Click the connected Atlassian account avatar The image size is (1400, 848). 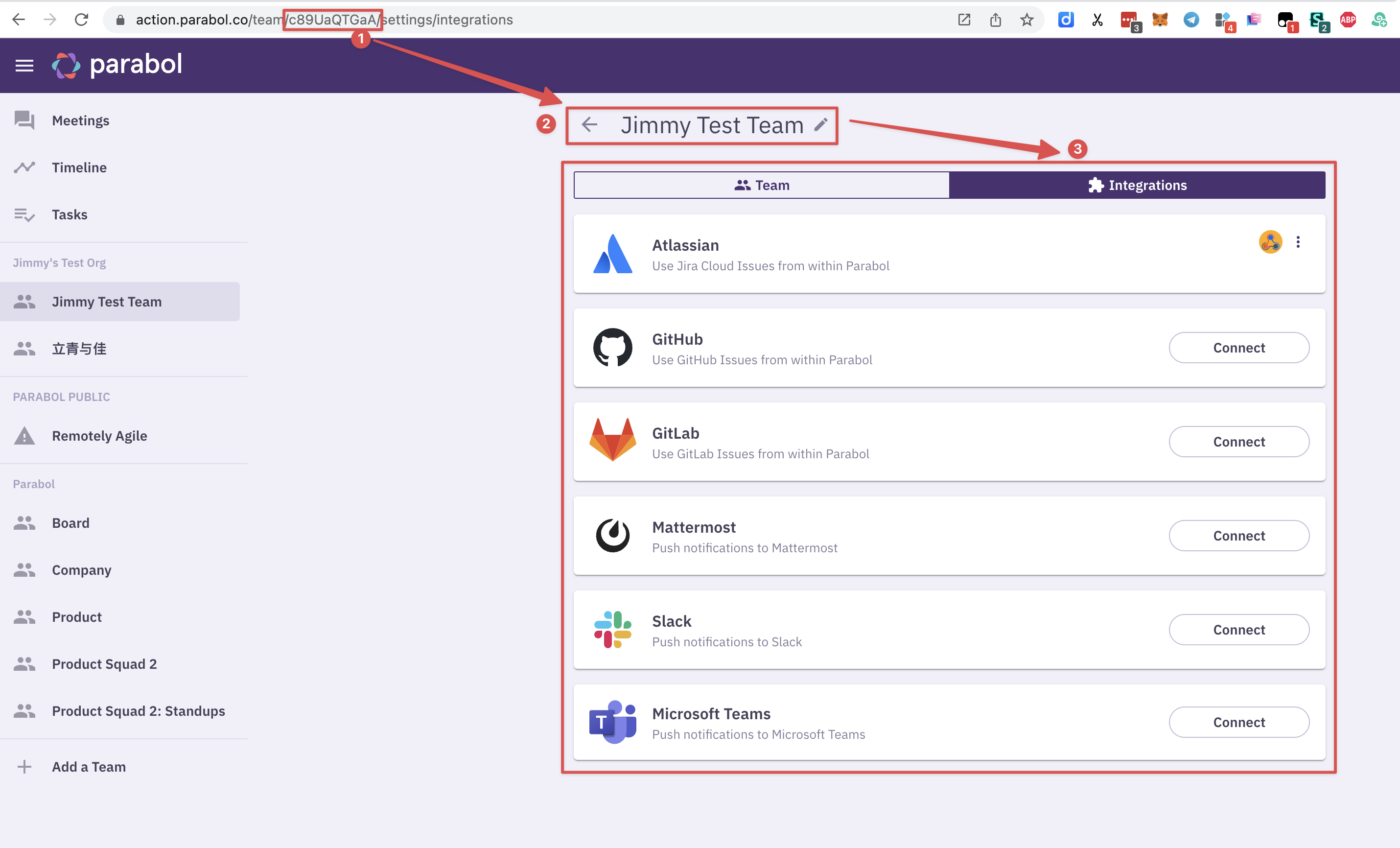coord(1269,241)
